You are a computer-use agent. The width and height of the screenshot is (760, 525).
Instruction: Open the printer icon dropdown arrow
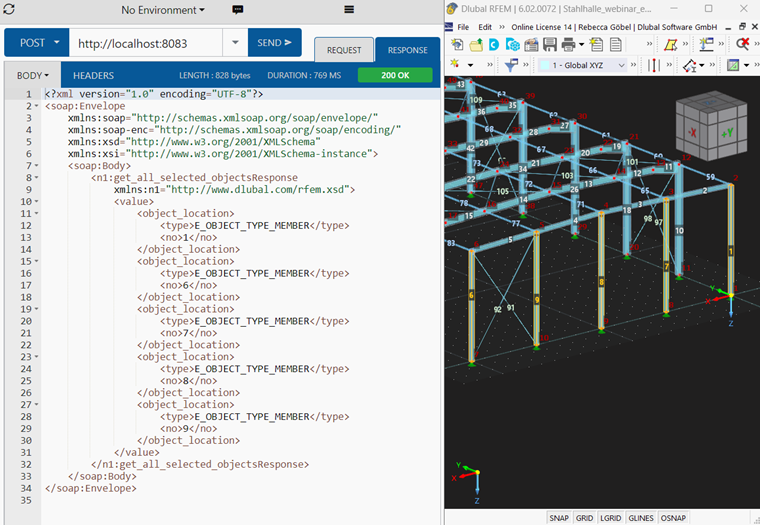581,45
